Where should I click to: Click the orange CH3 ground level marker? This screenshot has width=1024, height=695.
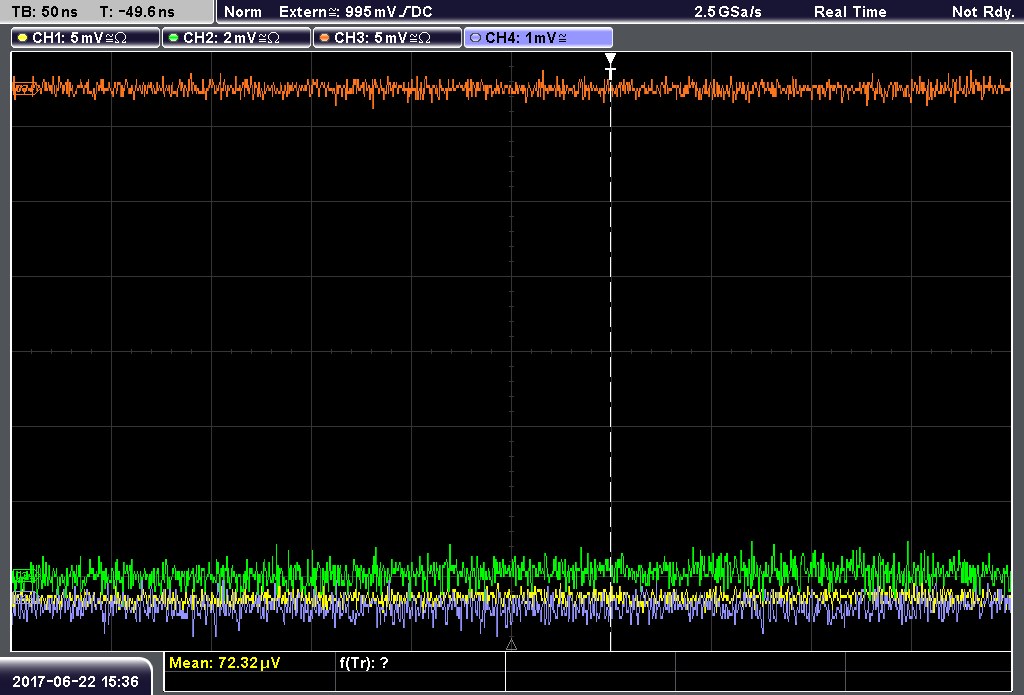coord(24,89)
